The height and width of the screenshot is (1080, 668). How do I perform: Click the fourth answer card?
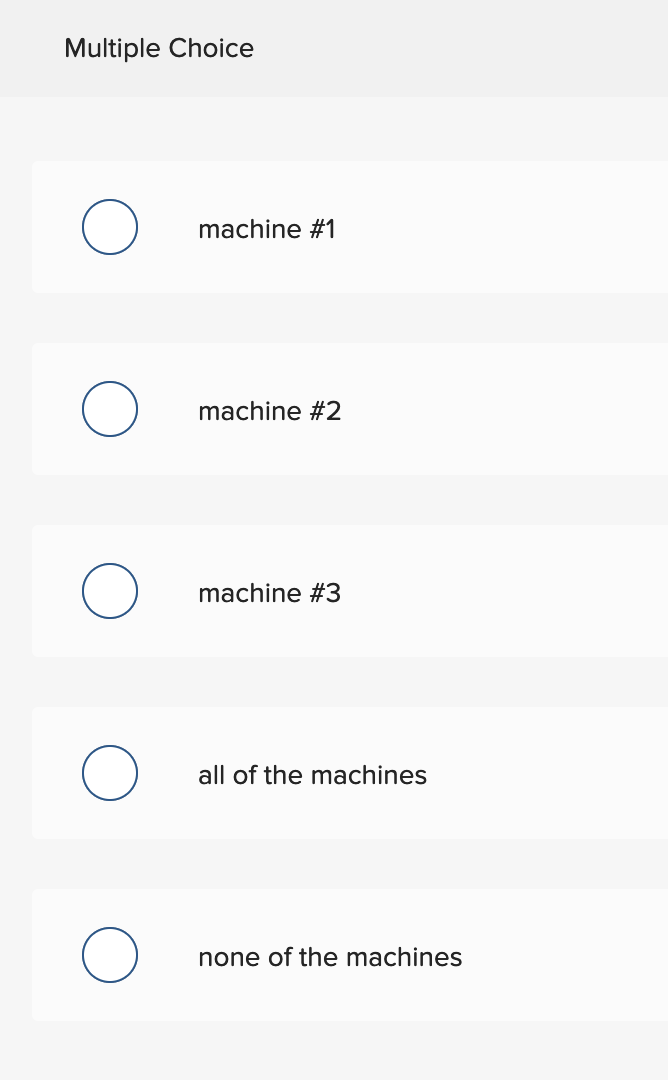click(x=350, y=773)
